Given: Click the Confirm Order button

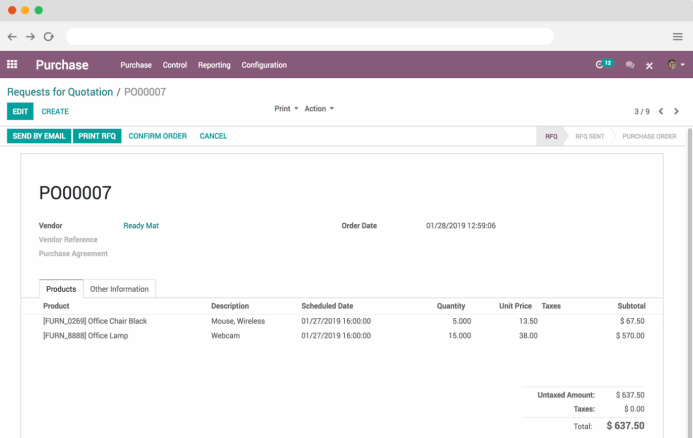Looking at the screenshot, I should pyautogui.click(x=157, y=136).
